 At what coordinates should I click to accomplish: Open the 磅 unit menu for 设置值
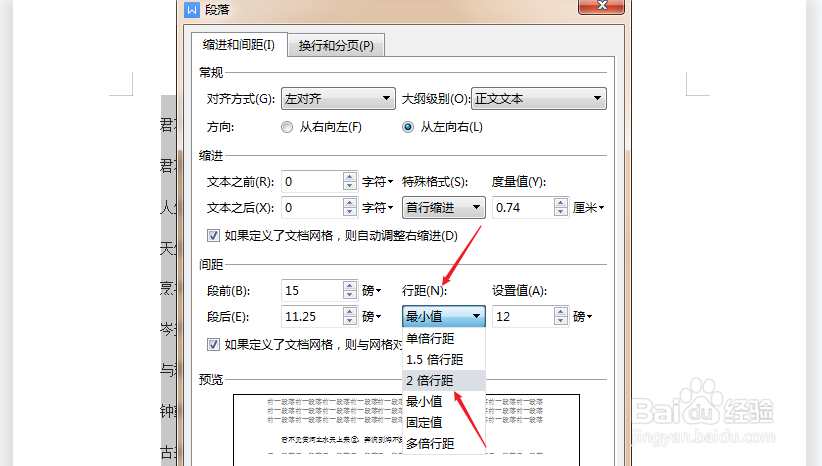583,317
